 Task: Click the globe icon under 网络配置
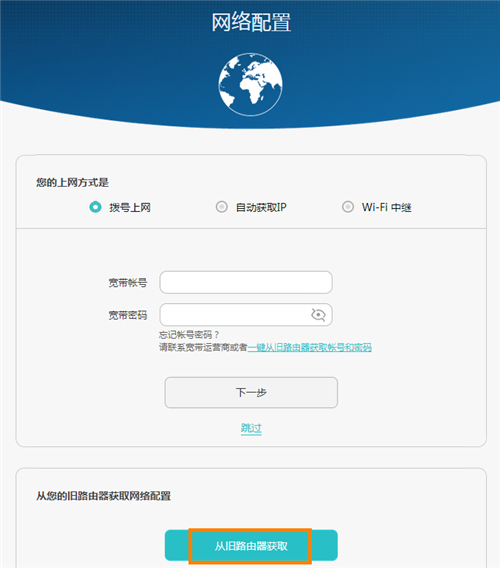(x=250, y=84)
